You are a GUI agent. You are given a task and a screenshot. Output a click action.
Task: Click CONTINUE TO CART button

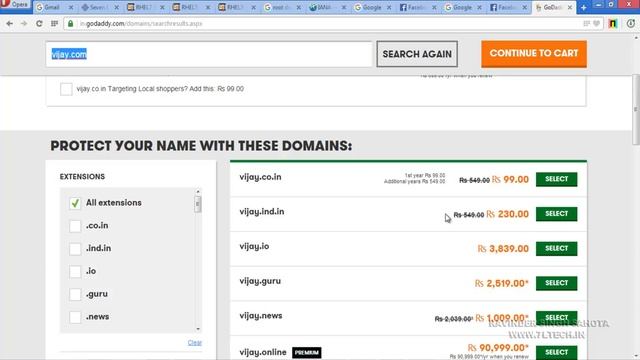point(534,53)
